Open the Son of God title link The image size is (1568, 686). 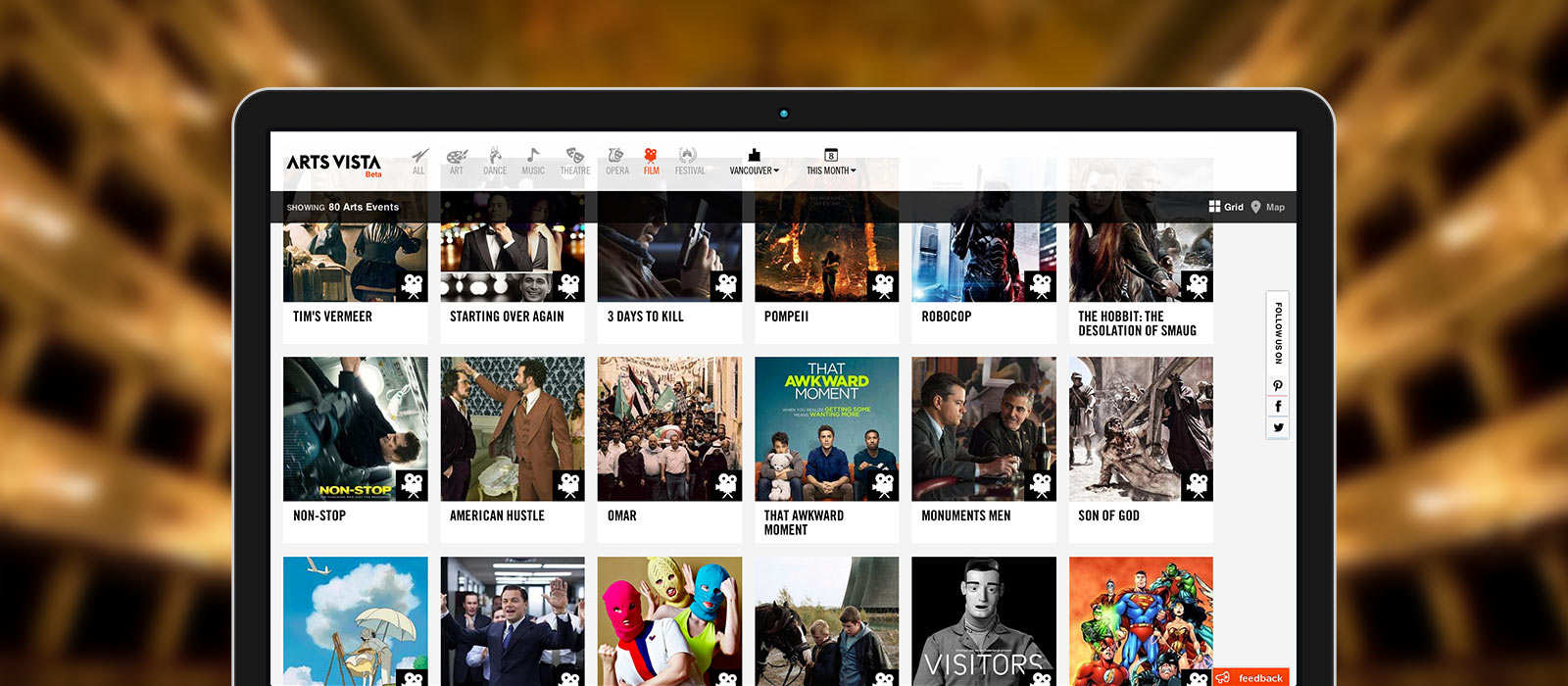pyautogui.click(x=1108, y=515)
